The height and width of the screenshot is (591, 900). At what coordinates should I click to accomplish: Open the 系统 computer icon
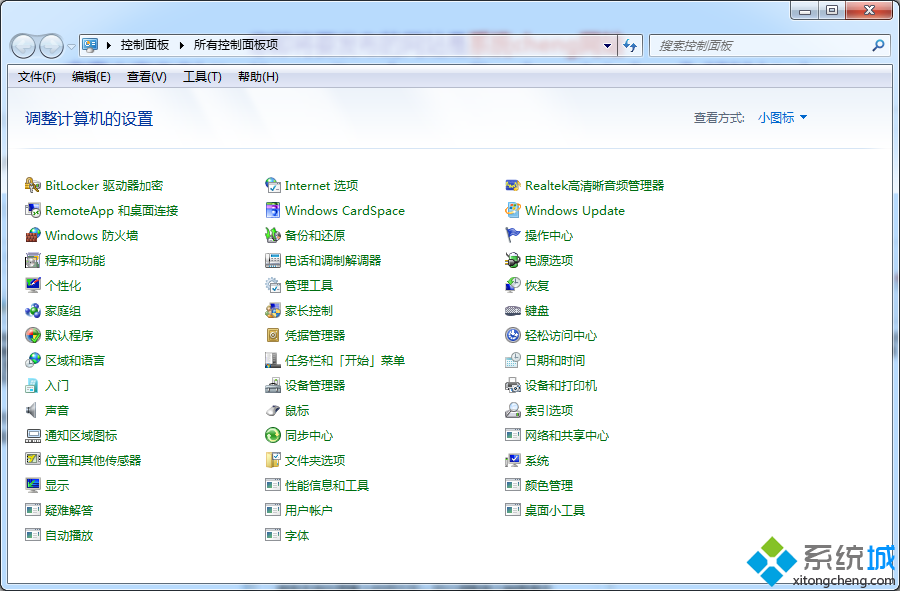pyautogui.click(x=513, y=460)
